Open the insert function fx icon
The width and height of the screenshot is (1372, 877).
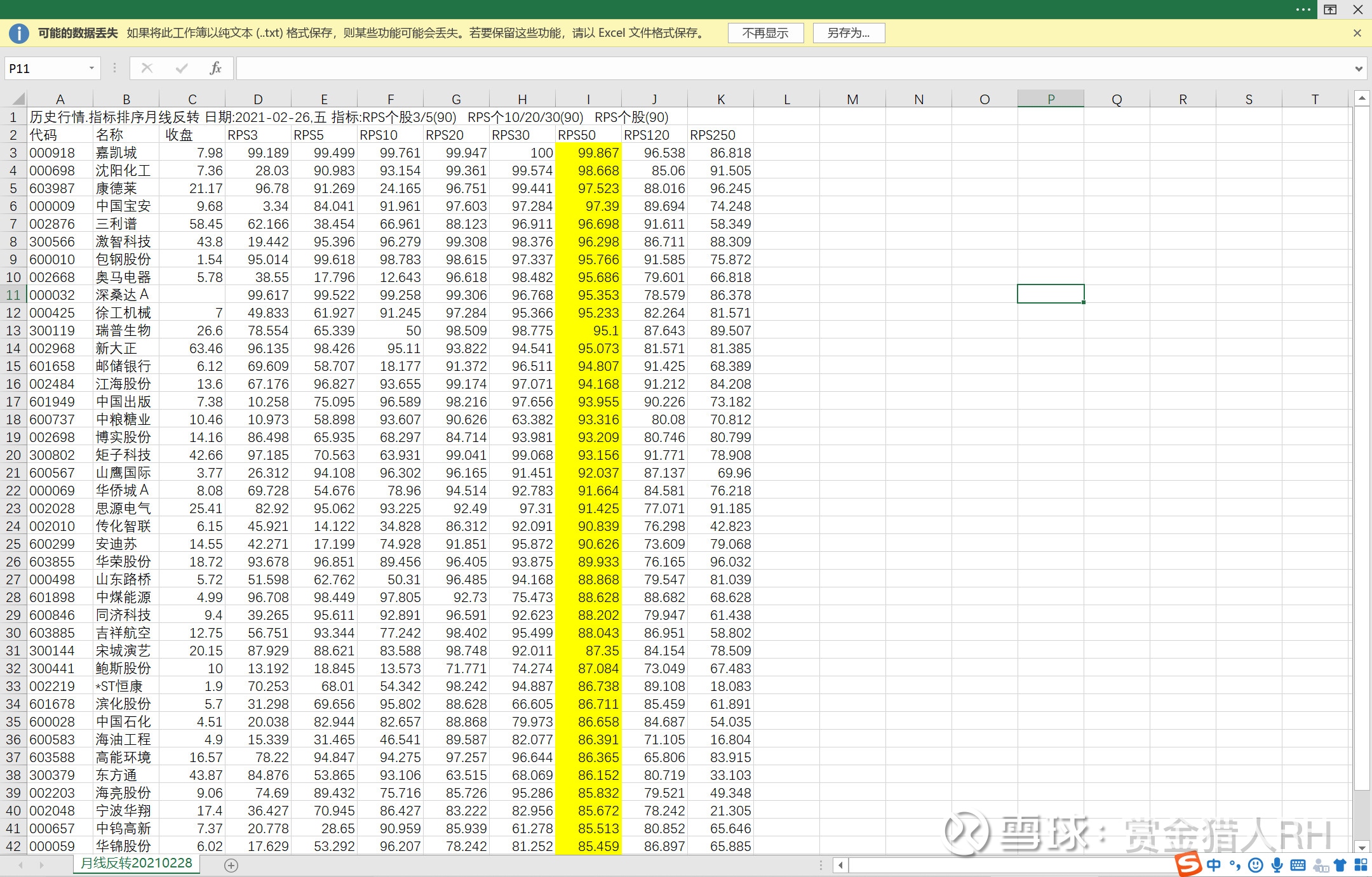click(x=215, y=68)
